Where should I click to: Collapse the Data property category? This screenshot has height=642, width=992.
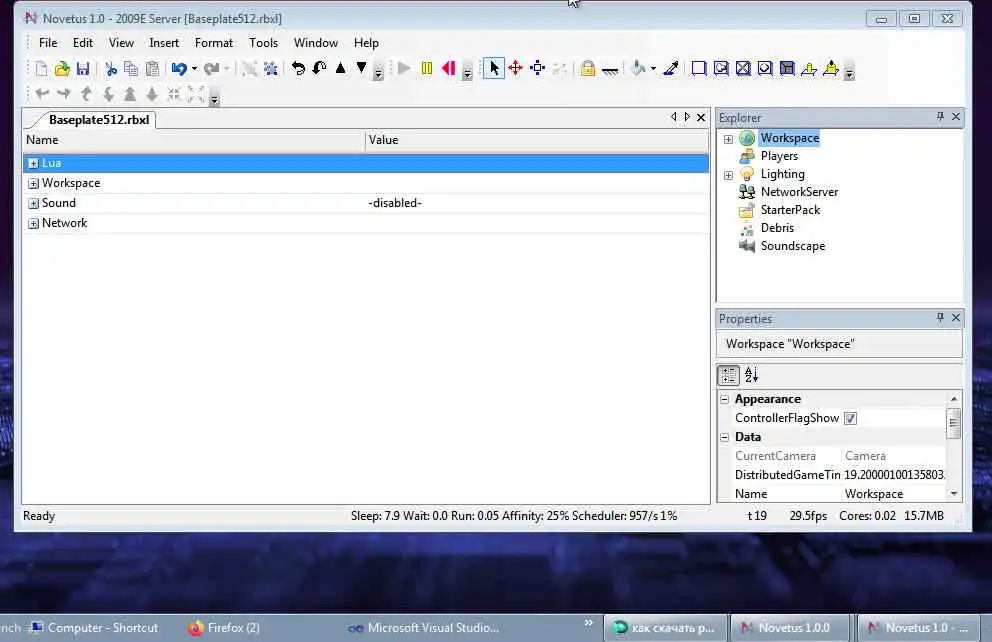725,437
